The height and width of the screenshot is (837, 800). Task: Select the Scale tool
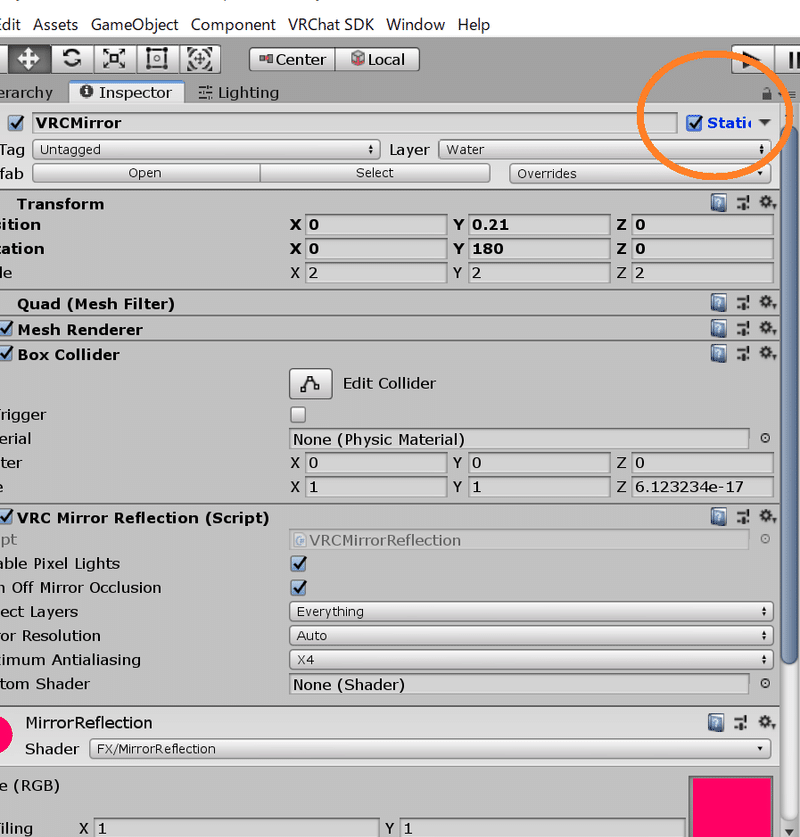click(x=114, y=58)
